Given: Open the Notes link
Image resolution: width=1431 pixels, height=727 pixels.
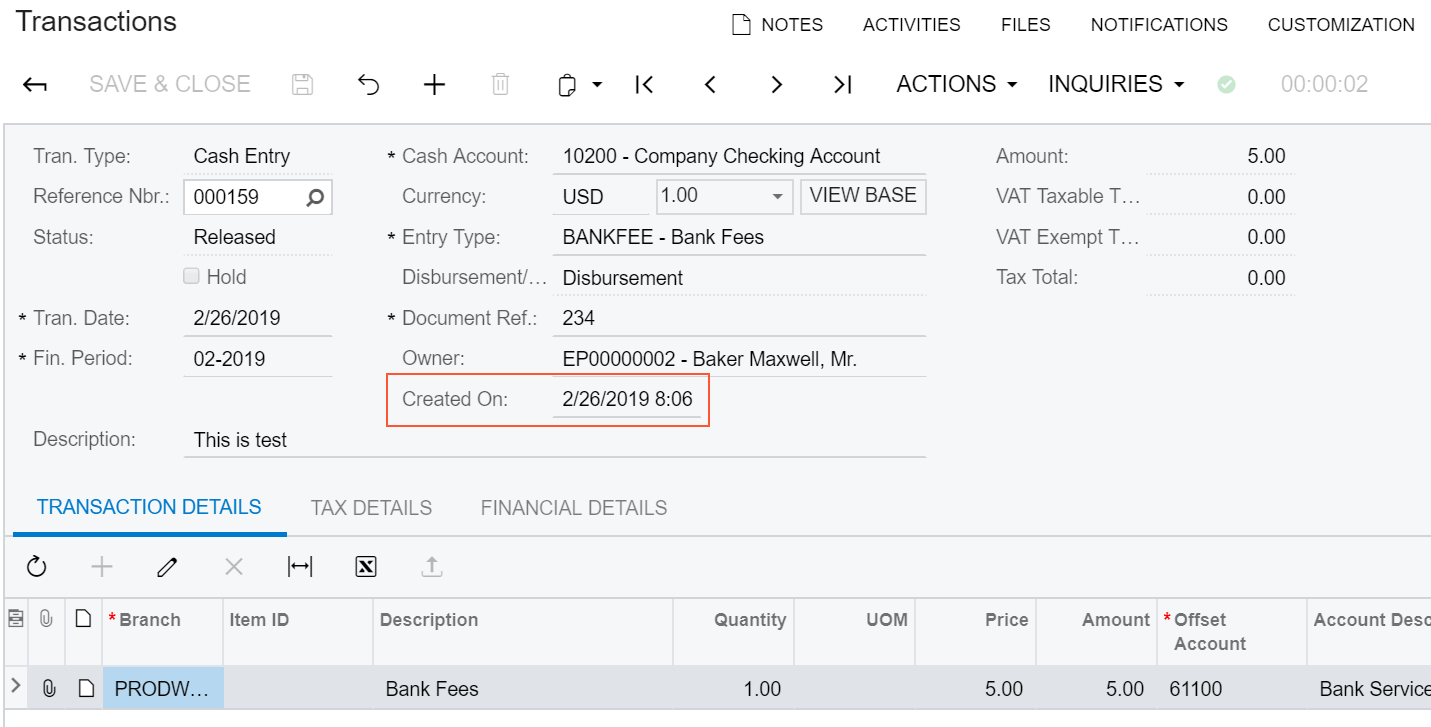Looking at the screenshot, I should pyautogui.click(x=777, y=25).
